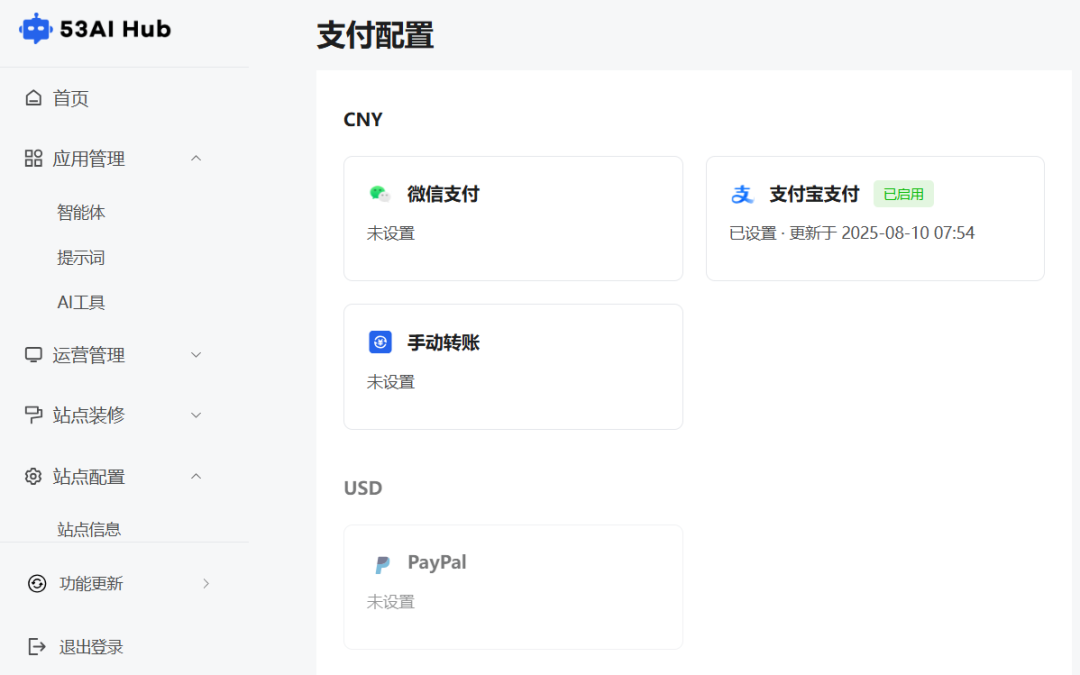This screenshot has width=1080, height=675.
Task: Expand the 站点装修 section
Action: pos(196,415)
